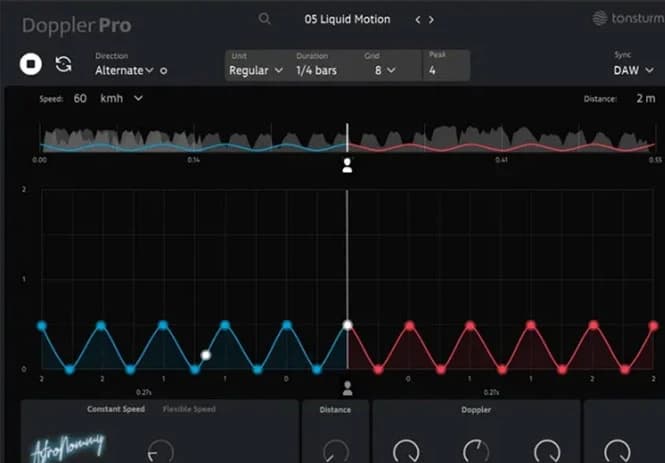665x463 pixels.
Task: Select the white center node on playhead
Action: [x=347, y=325]
